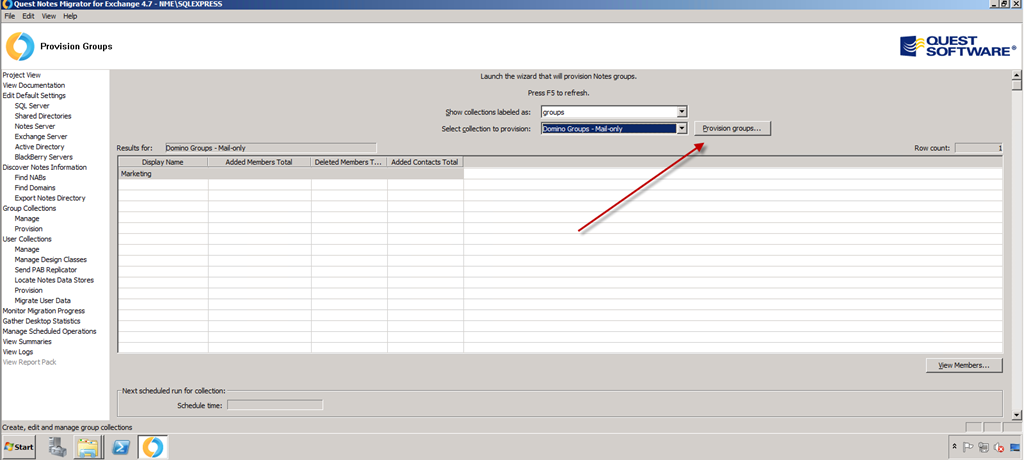
Task: Click the 'Results for' field
Action: [x=270, y=148]
